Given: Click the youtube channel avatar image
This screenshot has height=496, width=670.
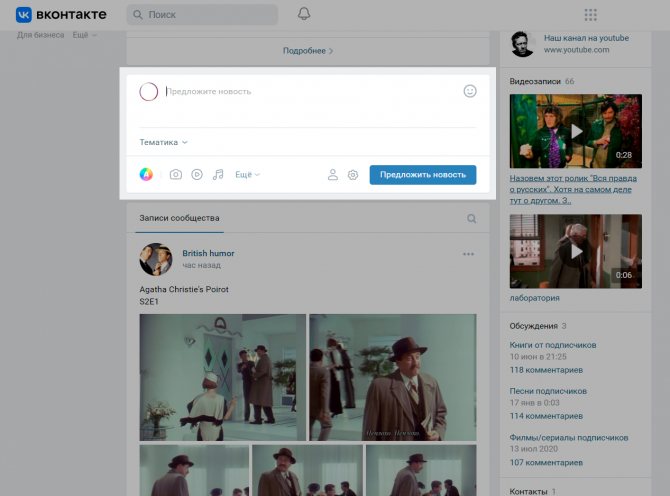Looking at the screenshot, I should click(522, 44).
